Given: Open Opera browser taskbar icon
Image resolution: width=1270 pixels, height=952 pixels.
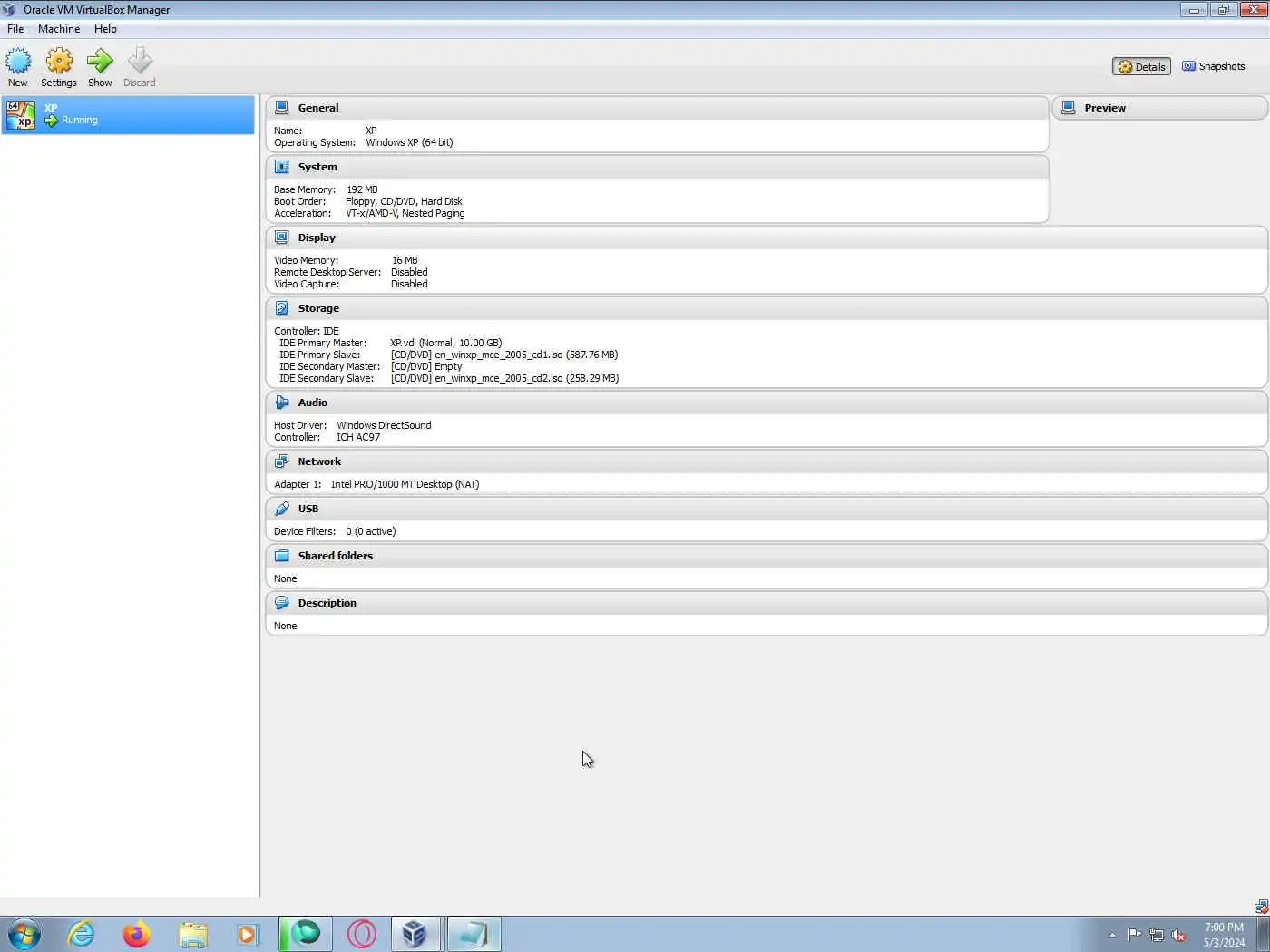Looking at the screenshot, I should [x=362, y=934].
